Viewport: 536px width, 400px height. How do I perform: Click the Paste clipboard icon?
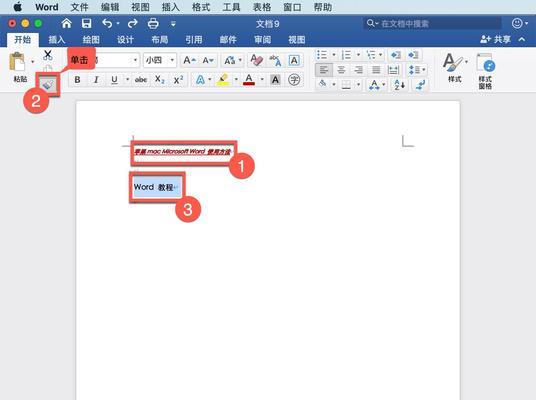[x=17, y=63]
